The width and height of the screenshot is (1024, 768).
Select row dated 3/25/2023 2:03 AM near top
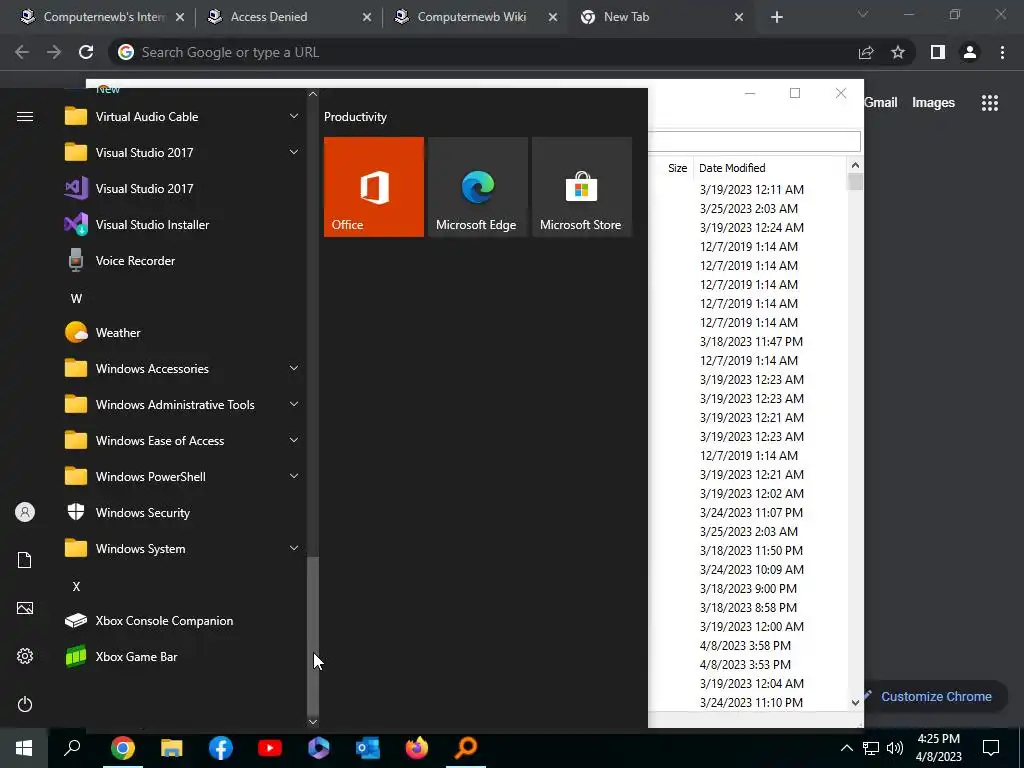[748, 208]
